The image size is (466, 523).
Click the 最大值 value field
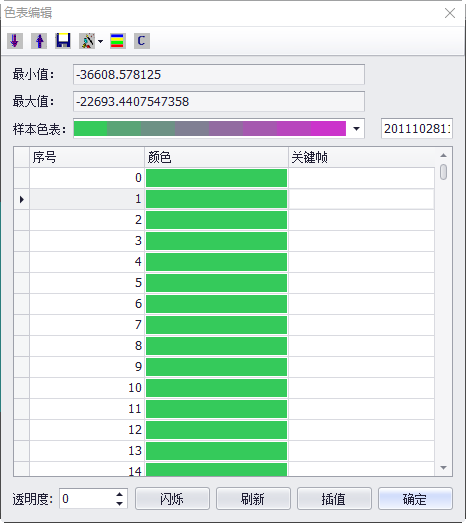[219, 101]
